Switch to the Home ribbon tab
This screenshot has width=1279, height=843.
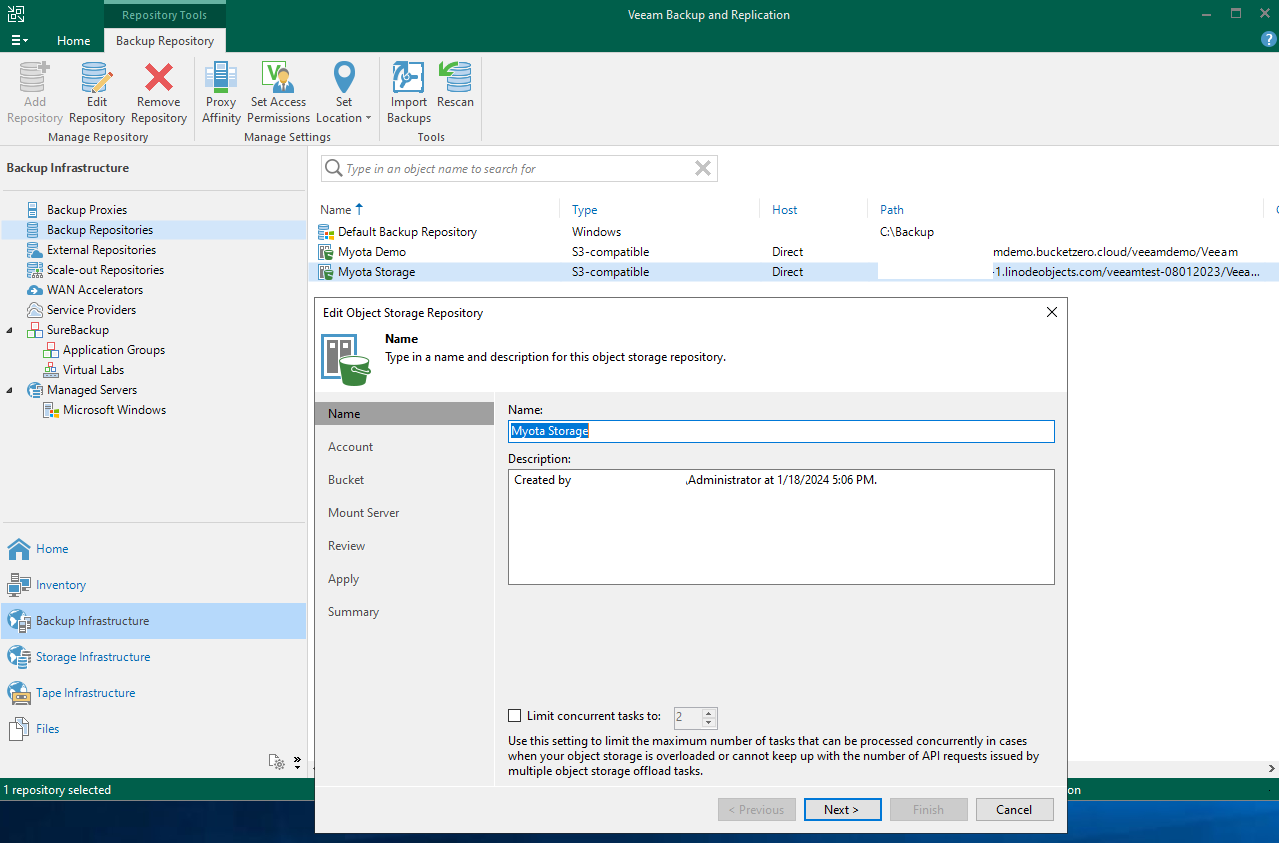pyautogui.click(x=73, y=40)
